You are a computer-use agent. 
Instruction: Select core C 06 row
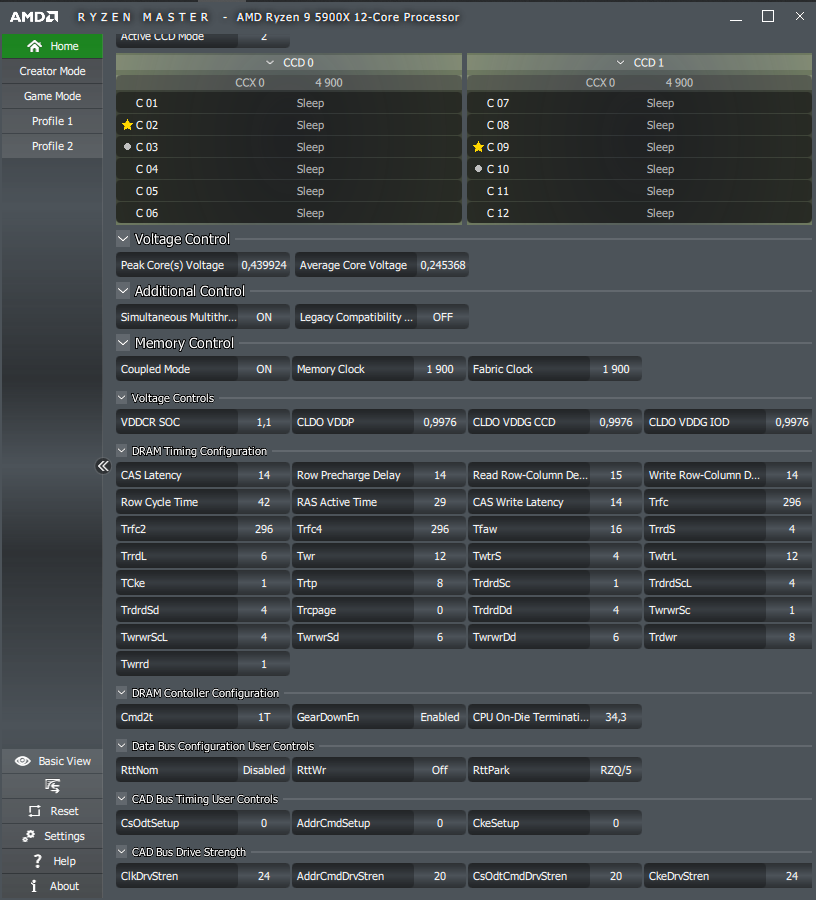[289, 213]
